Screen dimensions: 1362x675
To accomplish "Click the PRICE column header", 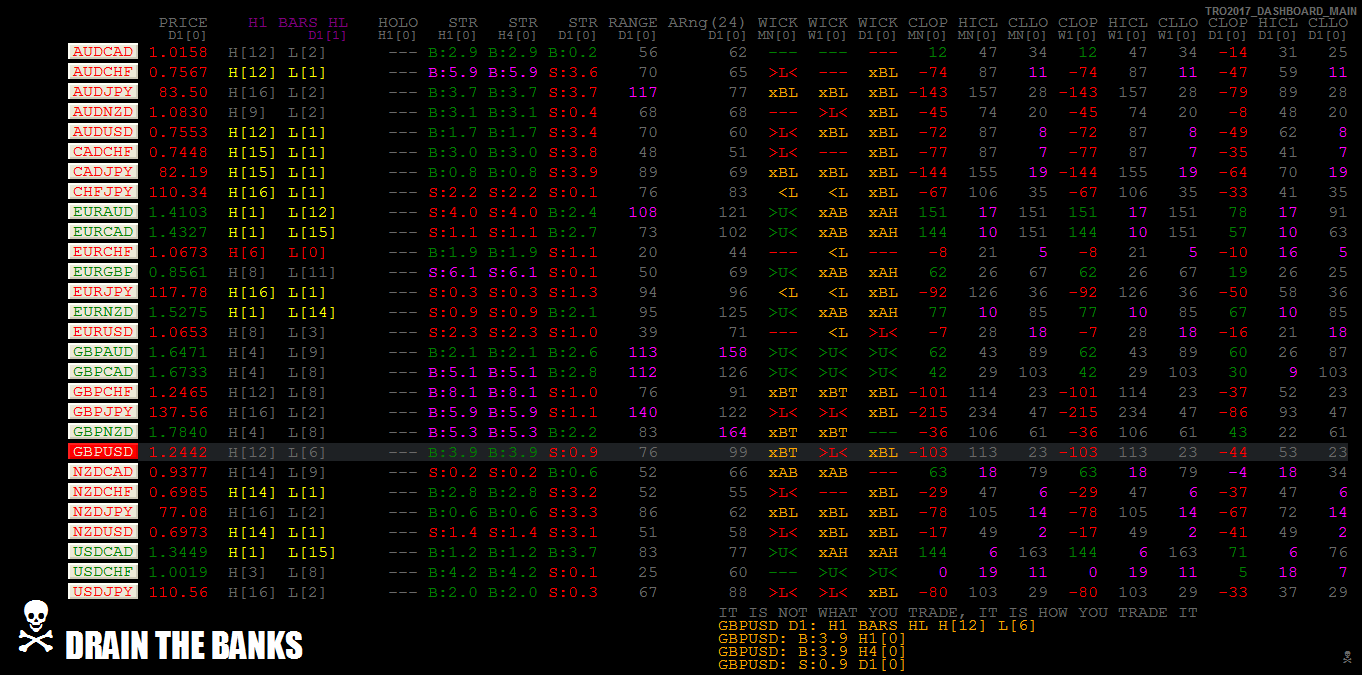I will 183,22.
